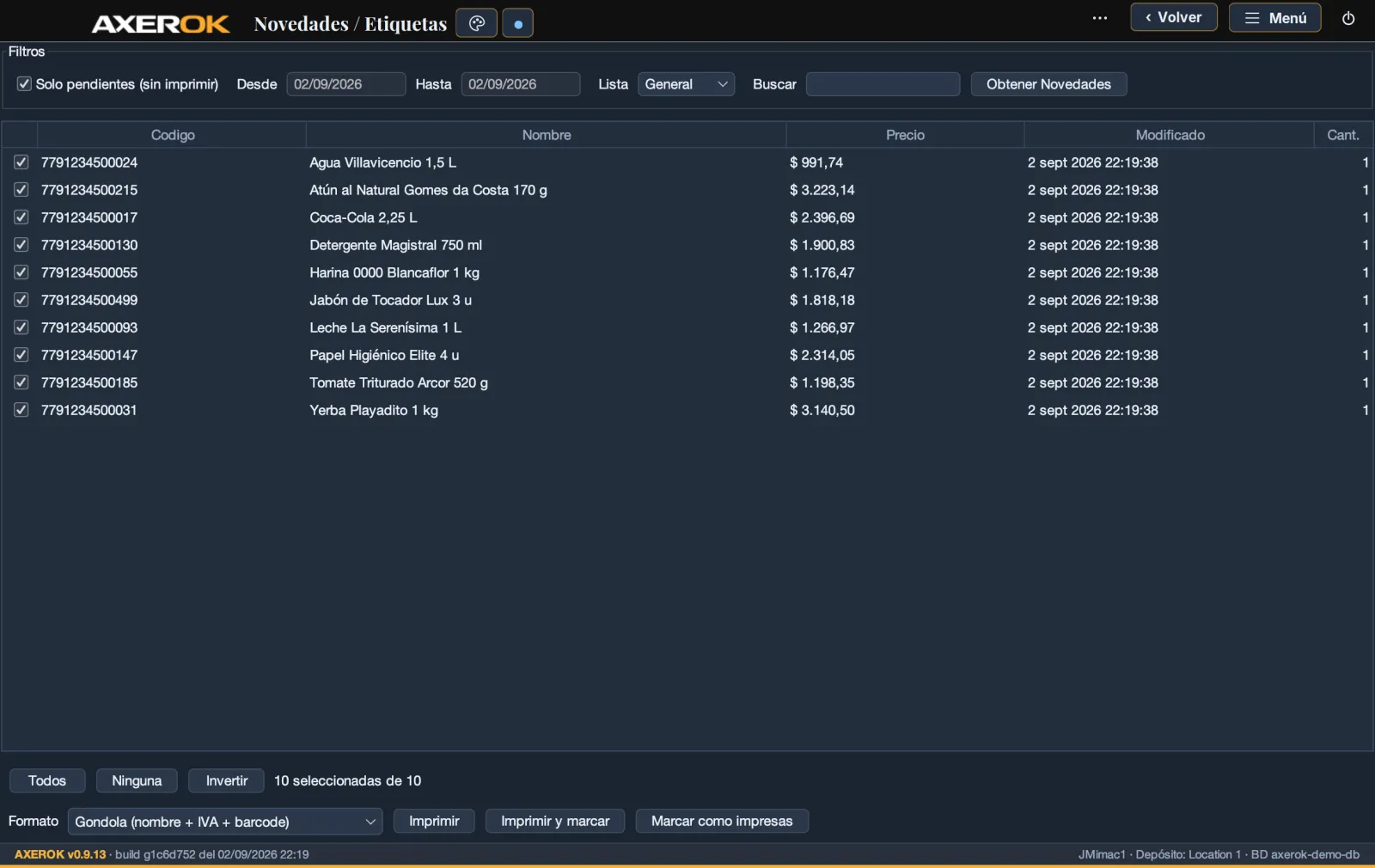
Task: Click the blue dot indicator button
Action: click(517, 23)
